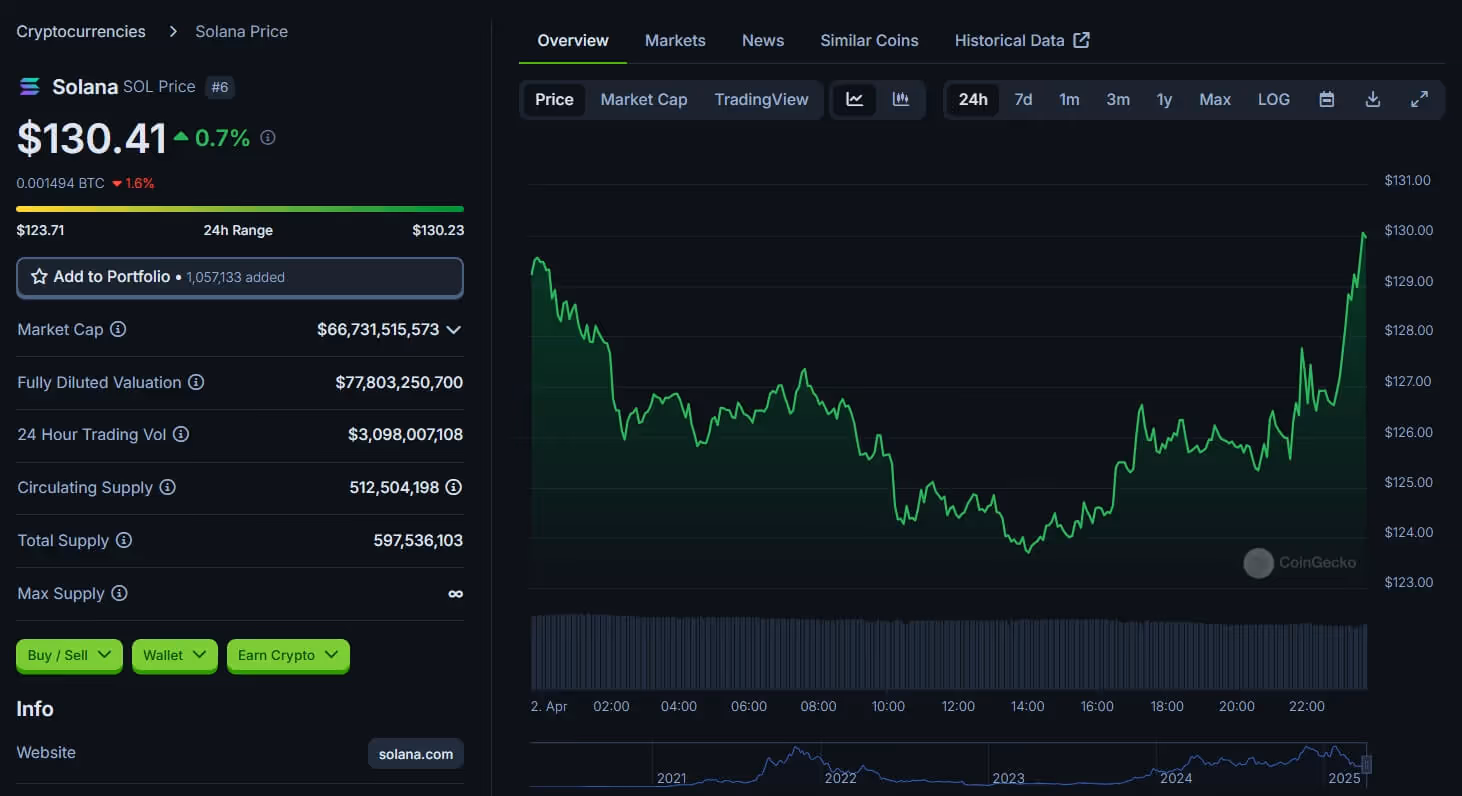Screen dimensions: 1462x796
Task: Open Fully Diluted Valuation info icon
Action: point(196,382)
